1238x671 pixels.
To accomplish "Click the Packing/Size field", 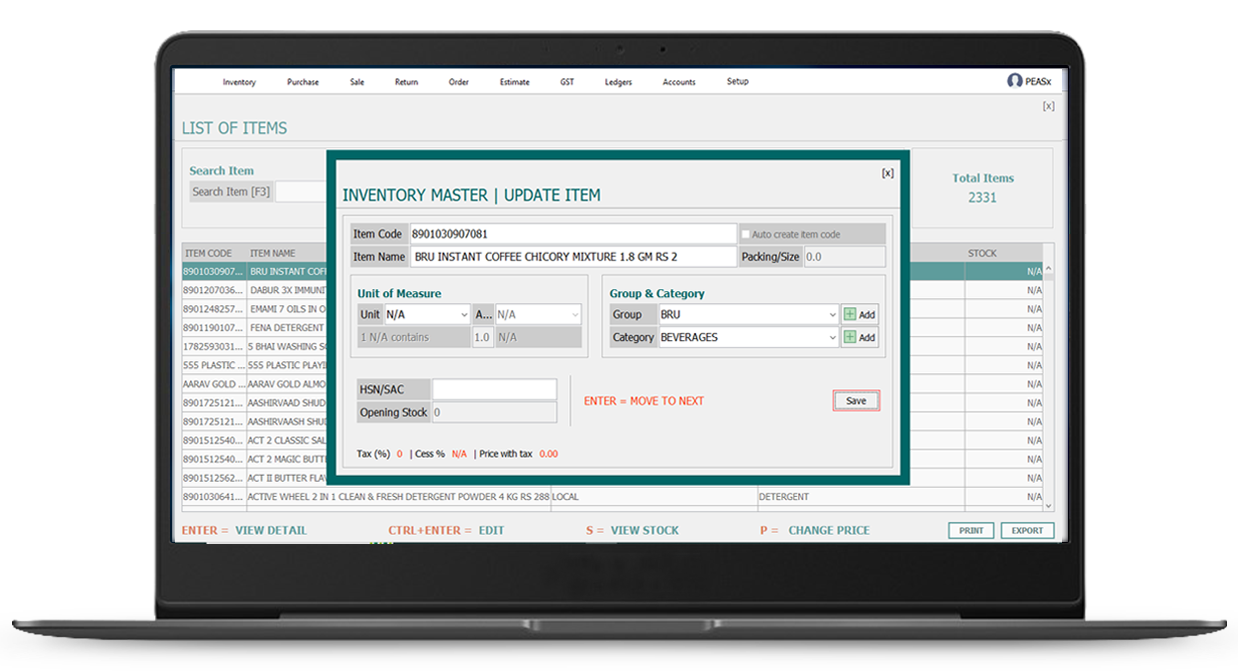I will point(844,257).
